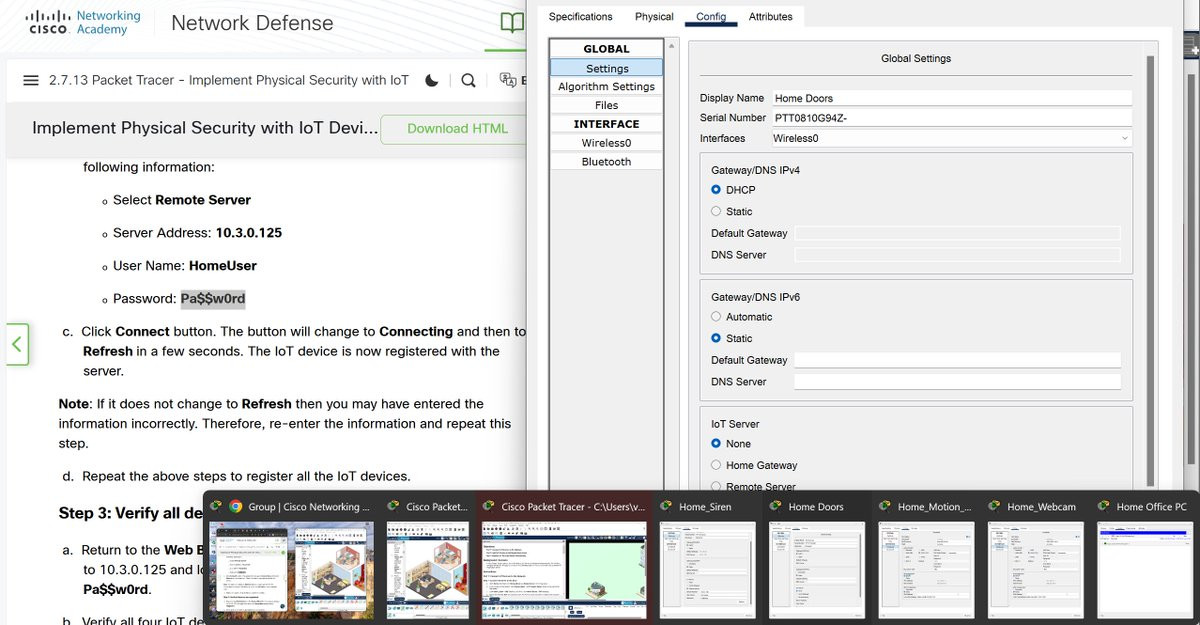Switch to the Specifications tab

click(x=580, y=16)
